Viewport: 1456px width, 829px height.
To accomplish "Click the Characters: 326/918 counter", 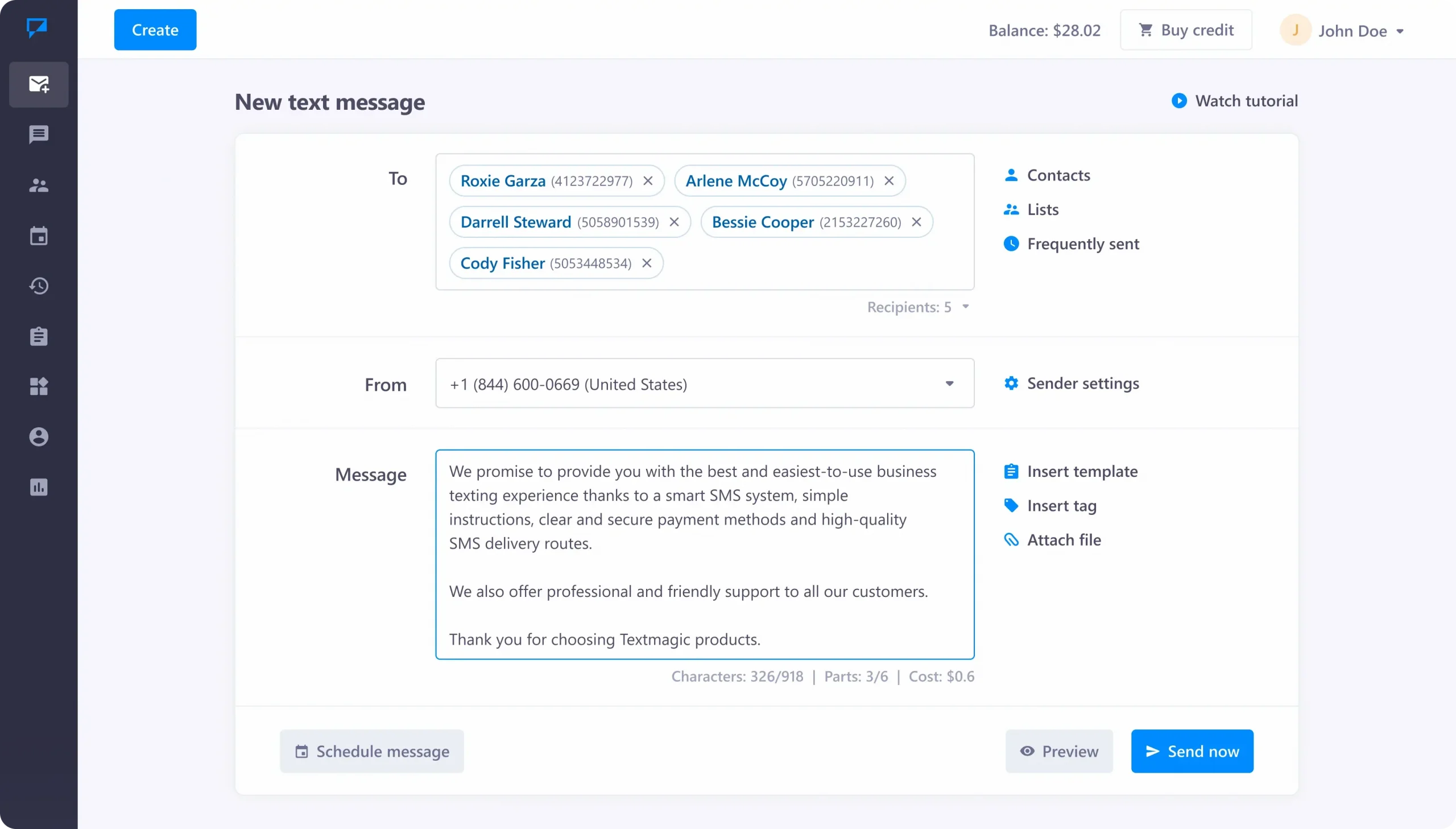I will coord(737,676).
